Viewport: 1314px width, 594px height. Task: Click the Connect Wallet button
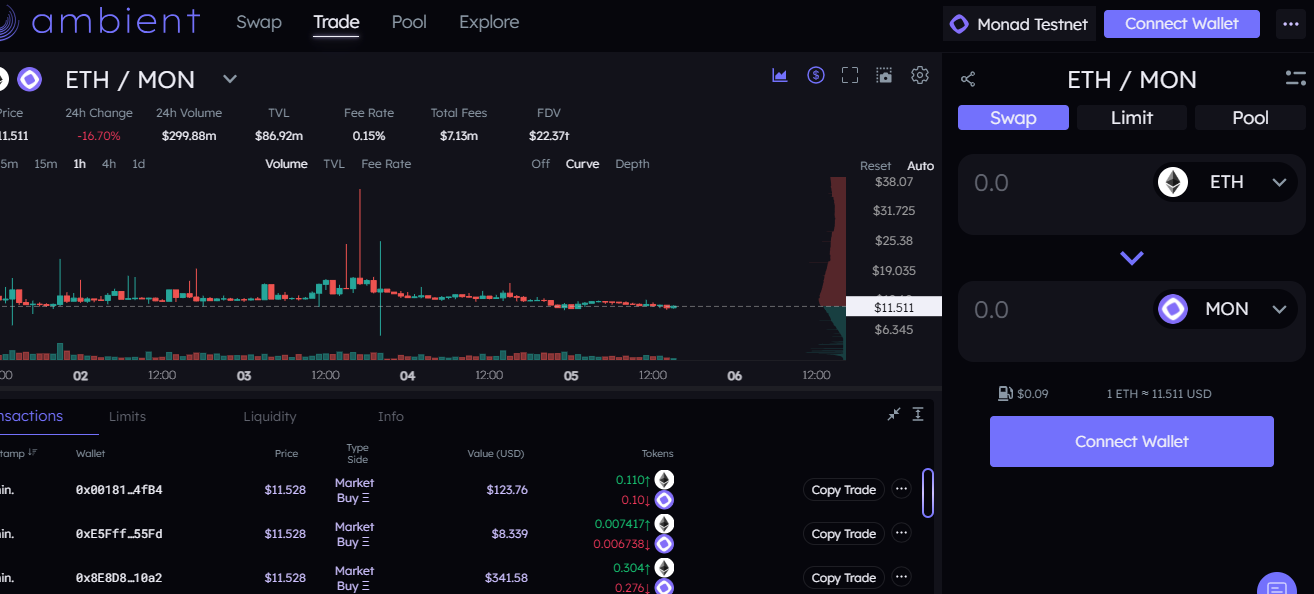[1131, 441]
